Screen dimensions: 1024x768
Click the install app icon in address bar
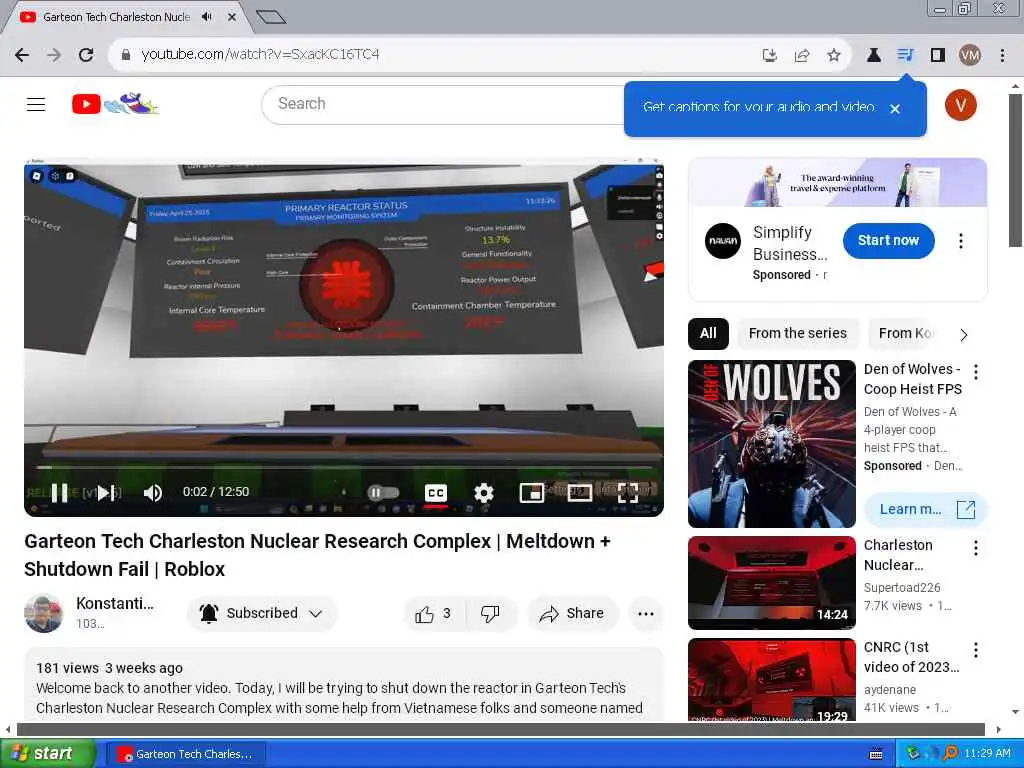(x=770, y=56)
